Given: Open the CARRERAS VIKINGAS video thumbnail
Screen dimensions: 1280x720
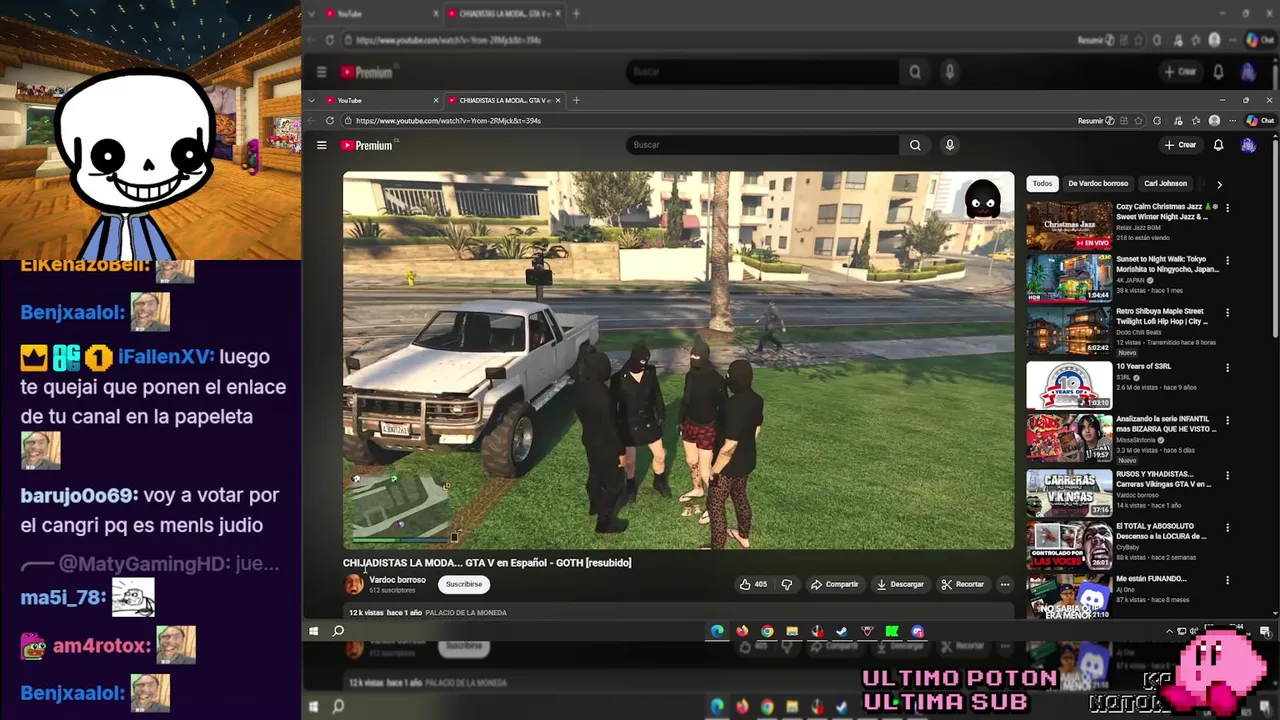Looking at the screenshot, I should (1069, 492).
